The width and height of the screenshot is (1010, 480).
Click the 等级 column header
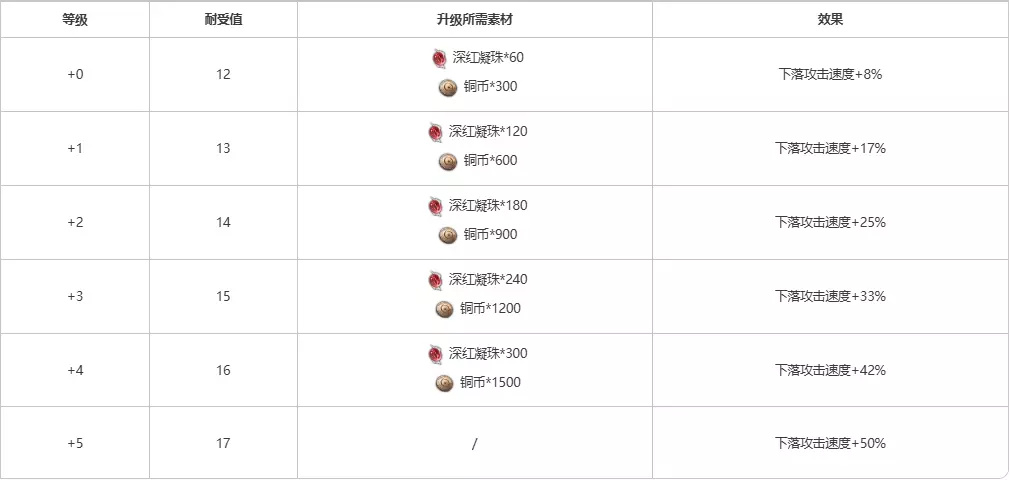(x=75, y=20)
